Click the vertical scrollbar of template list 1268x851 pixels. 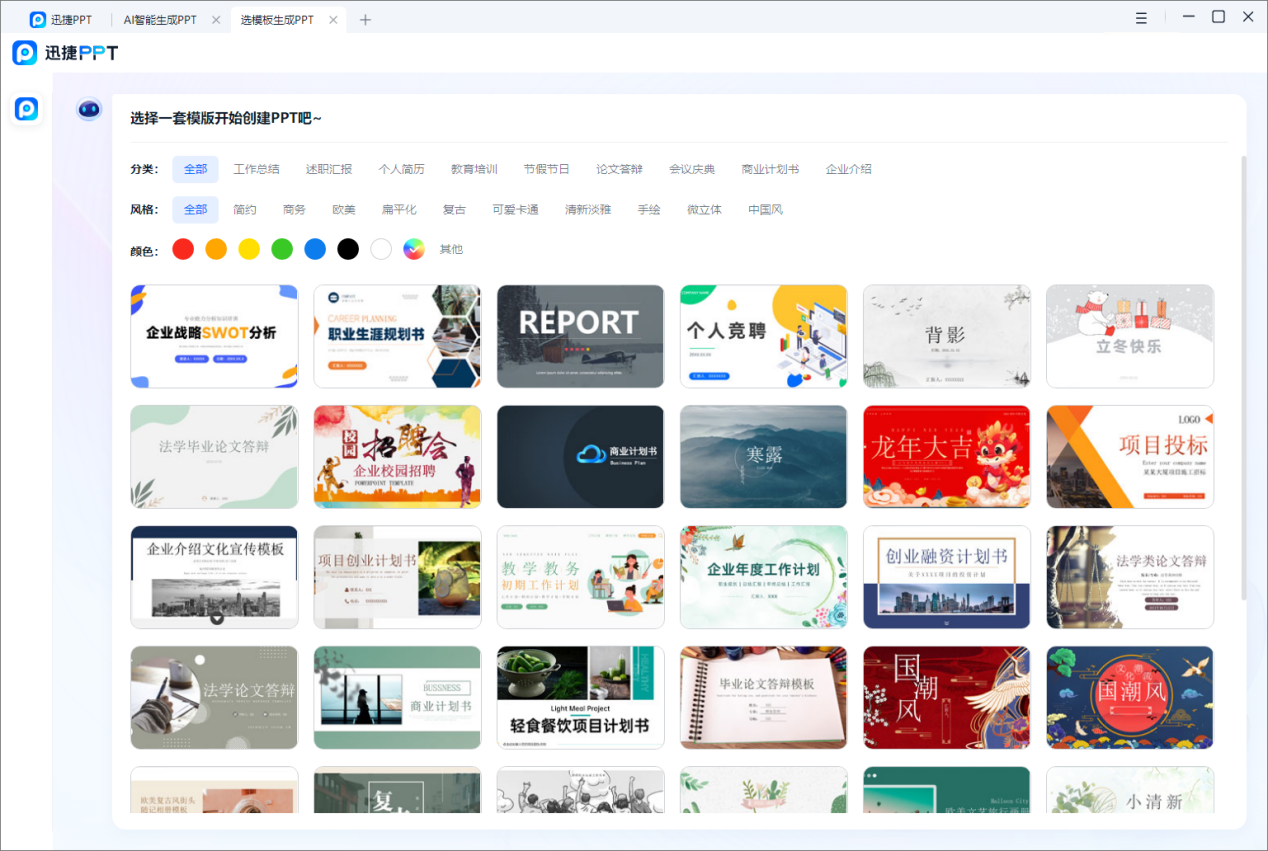pyautogui.click(x=1244, y=377)
